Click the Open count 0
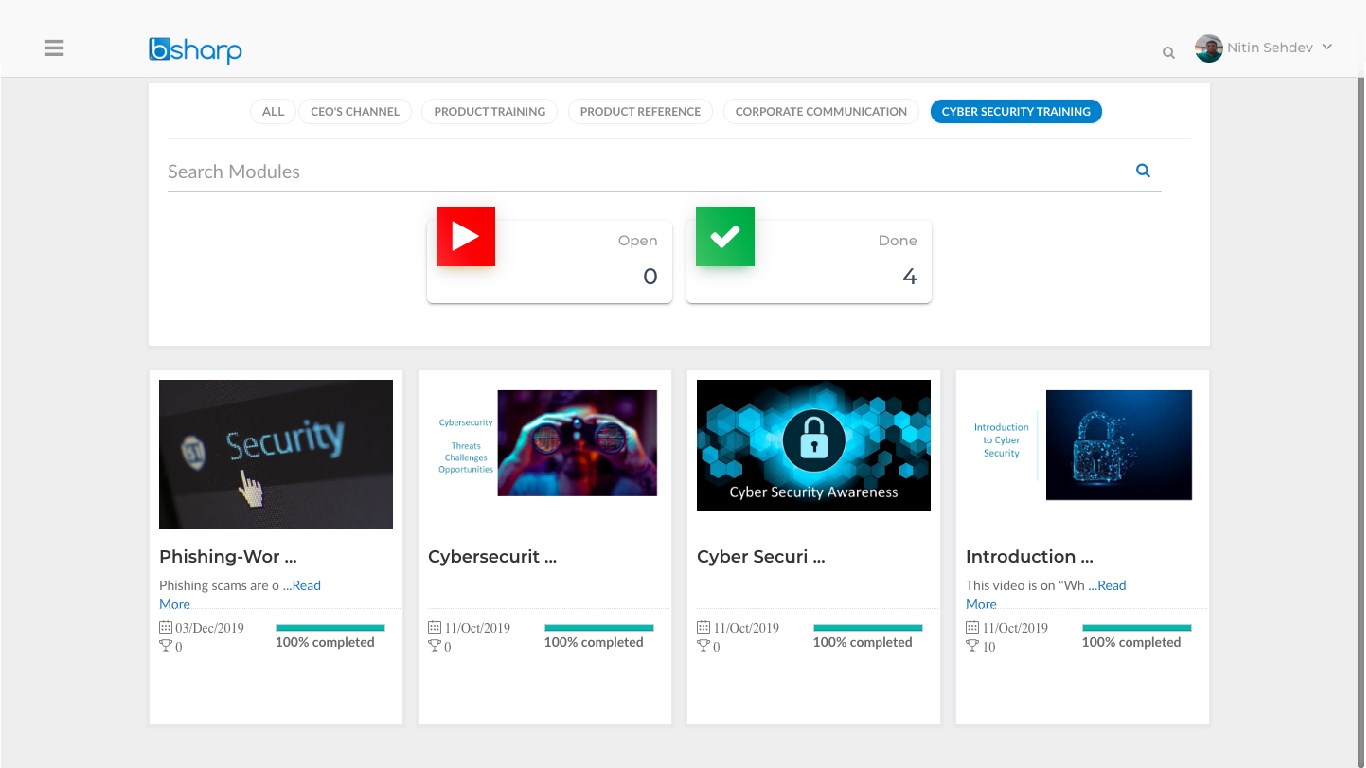This screenshot has height=768, width=1366. [650, 276]
